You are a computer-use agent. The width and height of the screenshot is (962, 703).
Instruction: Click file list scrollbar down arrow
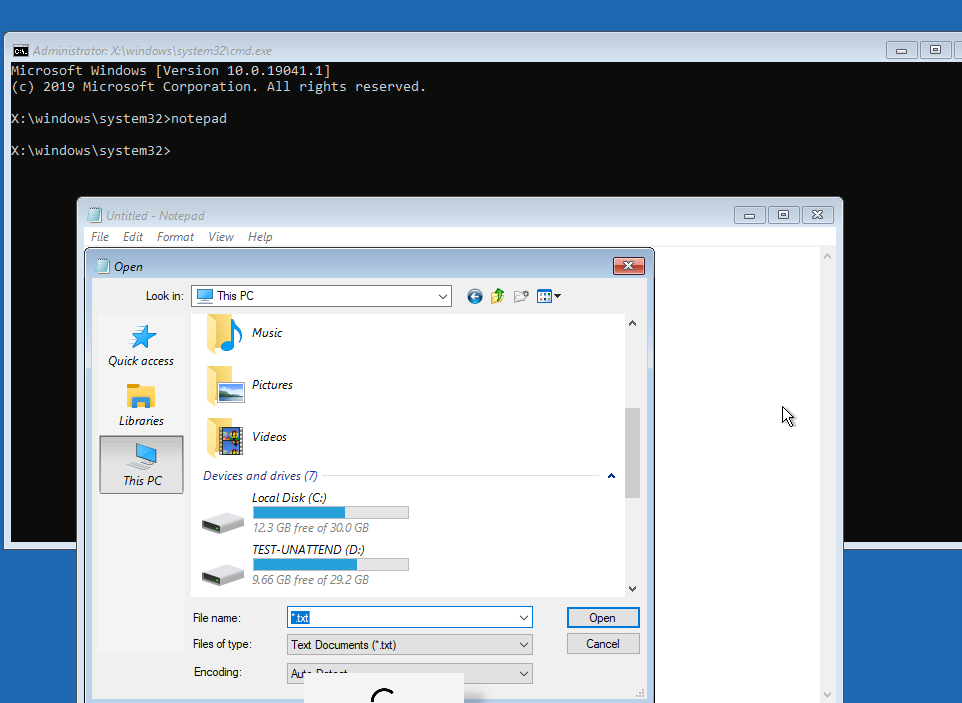633,589
